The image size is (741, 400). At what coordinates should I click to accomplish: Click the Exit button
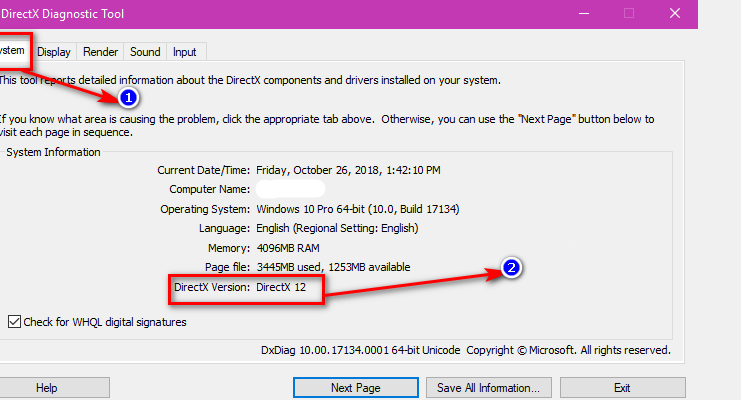[622, 388]
